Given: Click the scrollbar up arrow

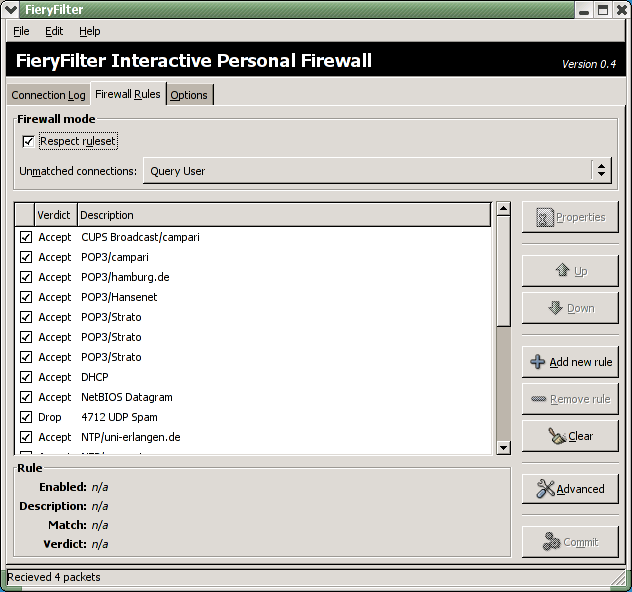Looking at the screenshot, I should 503,209.
